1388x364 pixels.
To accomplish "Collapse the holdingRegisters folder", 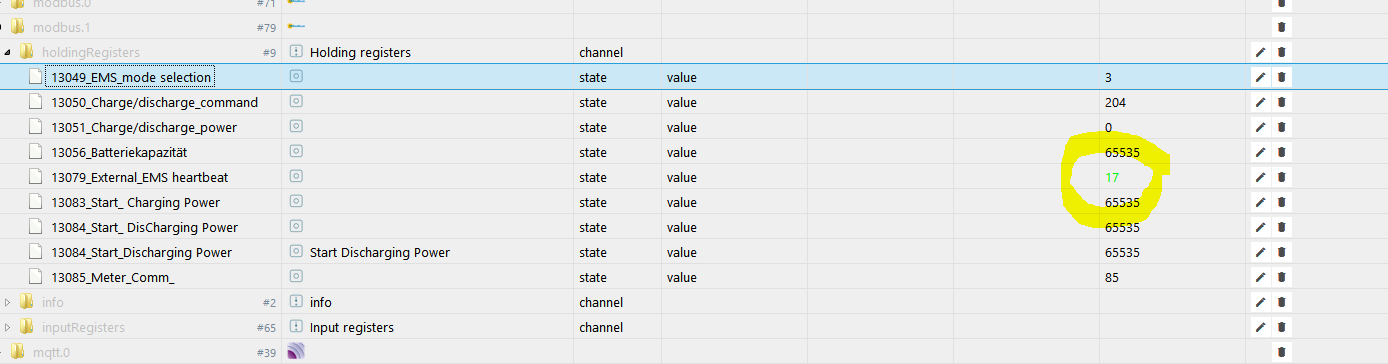I will [x=9, y=52].
